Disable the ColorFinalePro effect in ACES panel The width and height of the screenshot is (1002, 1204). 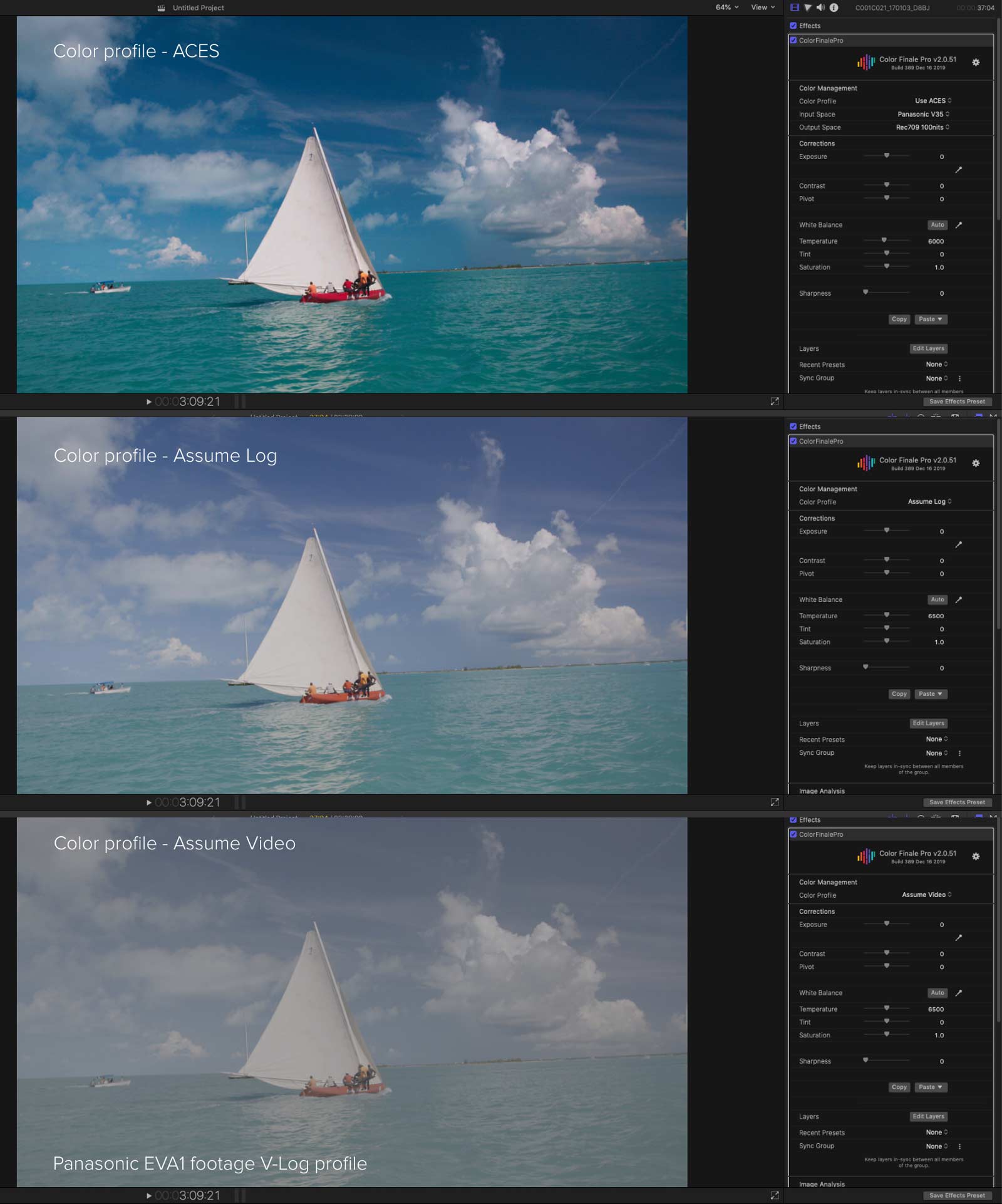pyautogui.click(x=793, y=40)
